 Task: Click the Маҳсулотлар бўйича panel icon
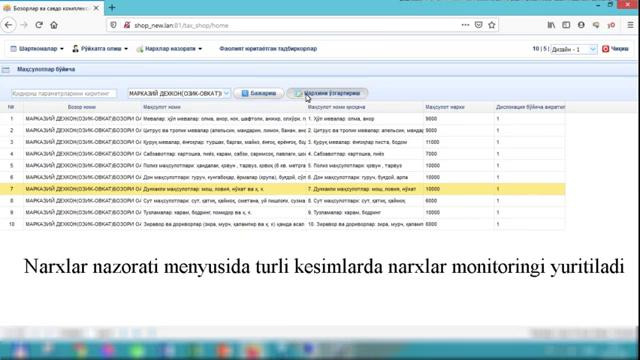click(6, 70)
